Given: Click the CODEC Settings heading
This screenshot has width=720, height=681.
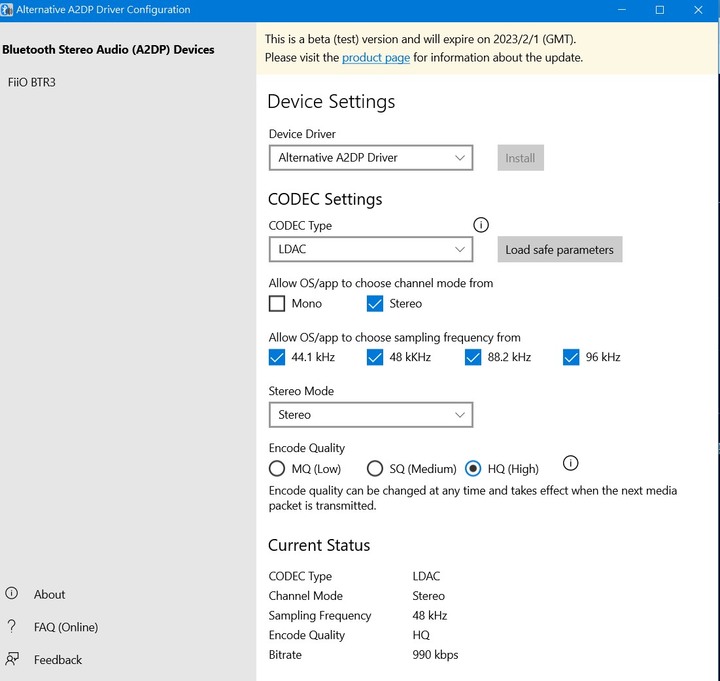Looking at the screenshot, I should (325, 199).
